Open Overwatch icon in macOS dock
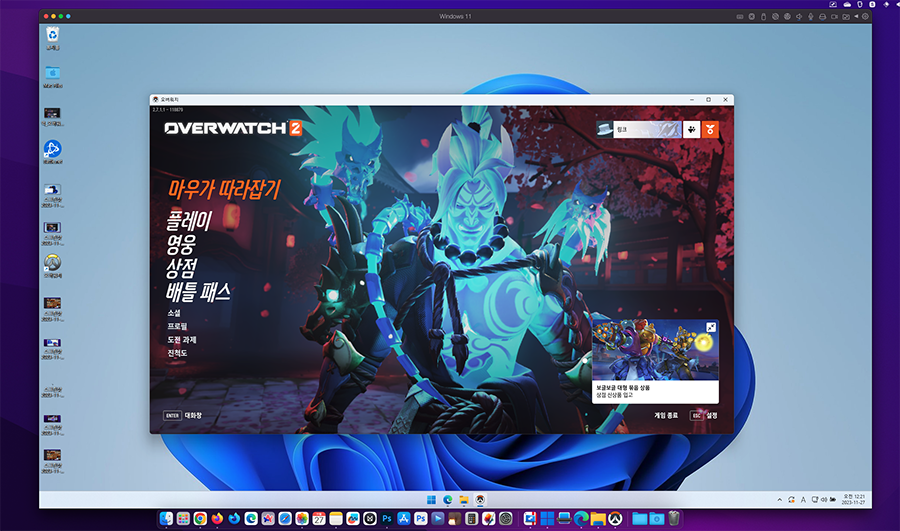Screen dimensions: 900x531 pos(615,519)
